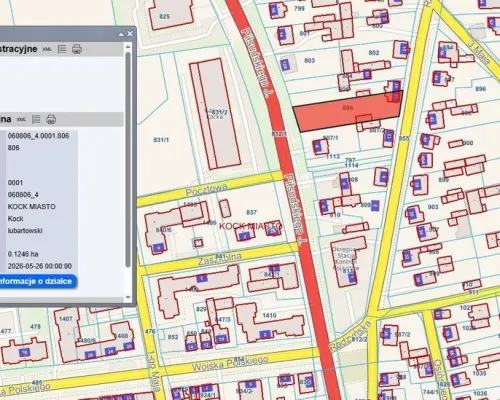Collapse the info panel with the triangle arrow

point(121,34)
